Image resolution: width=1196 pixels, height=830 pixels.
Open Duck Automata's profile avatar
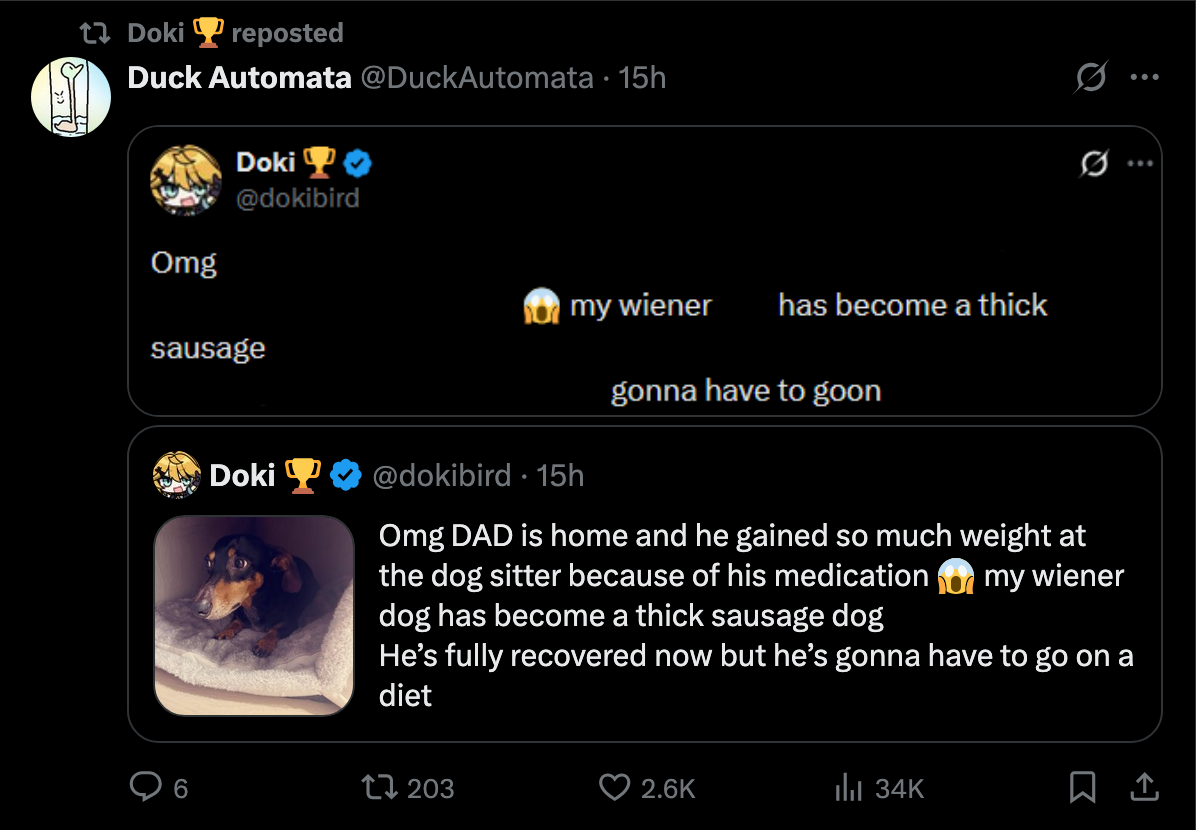[71, 97]
